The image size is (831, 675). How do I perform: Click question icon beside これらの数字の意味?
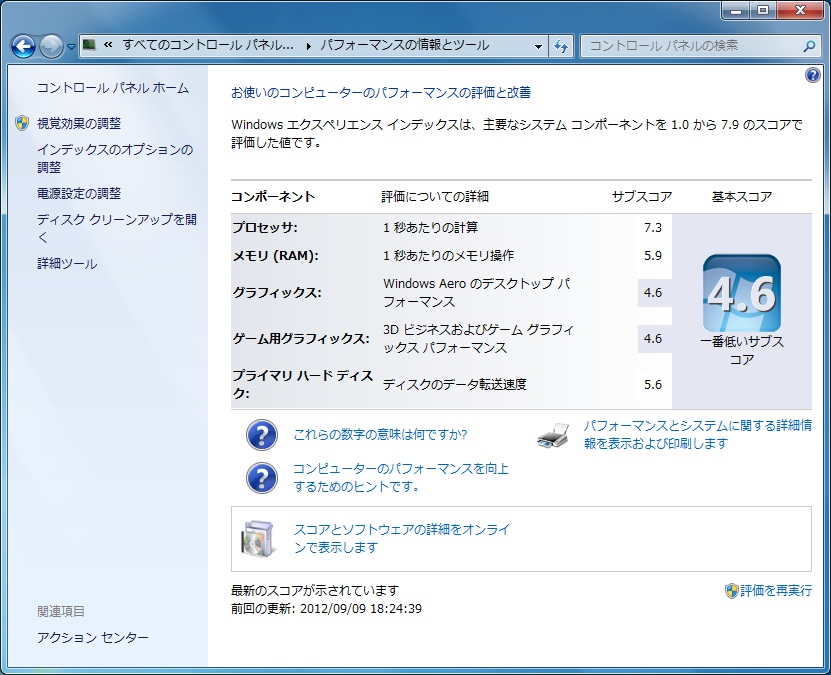point(262,435)
